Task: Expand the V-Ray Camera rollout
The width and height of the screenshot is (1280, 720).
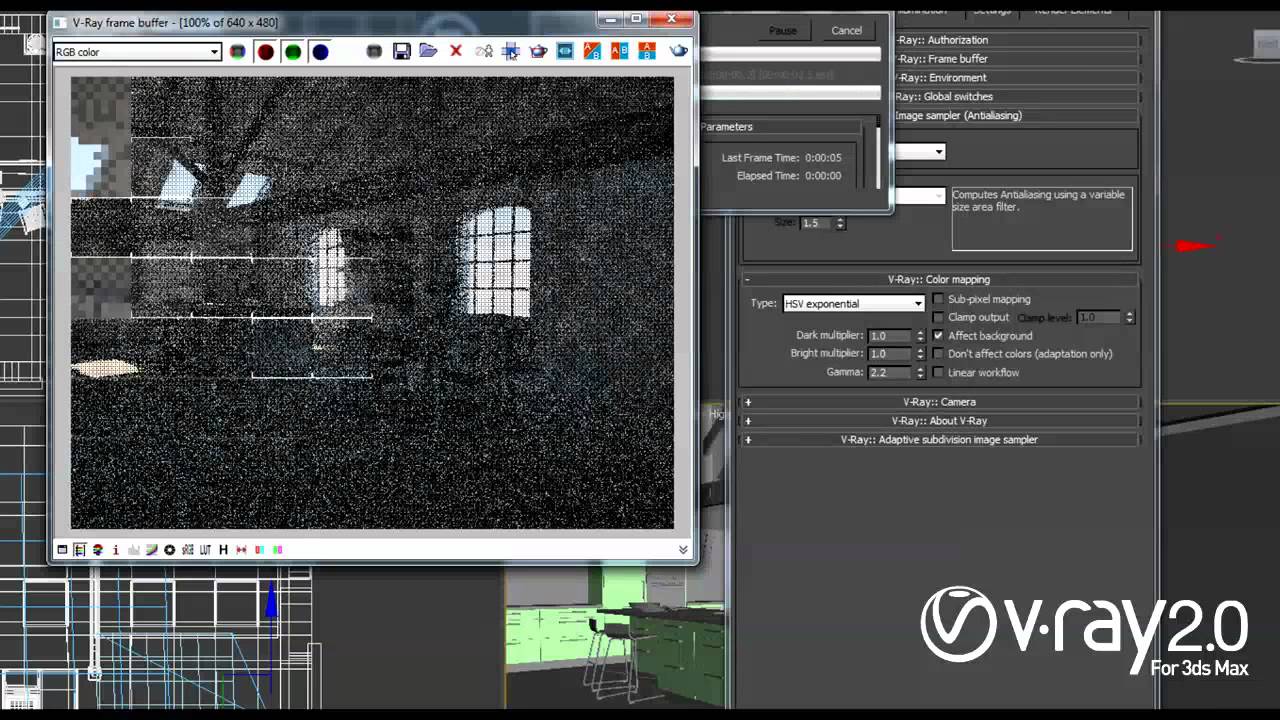Action: 939,402
